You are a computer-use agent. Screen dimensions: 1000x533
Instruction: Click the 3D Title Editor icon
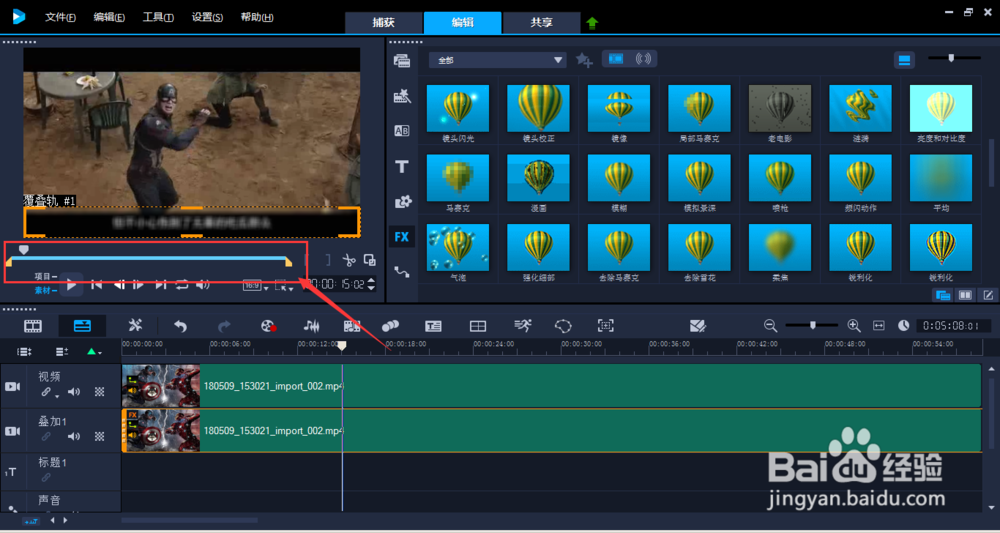pyautogui.click(x=698, y=326)
